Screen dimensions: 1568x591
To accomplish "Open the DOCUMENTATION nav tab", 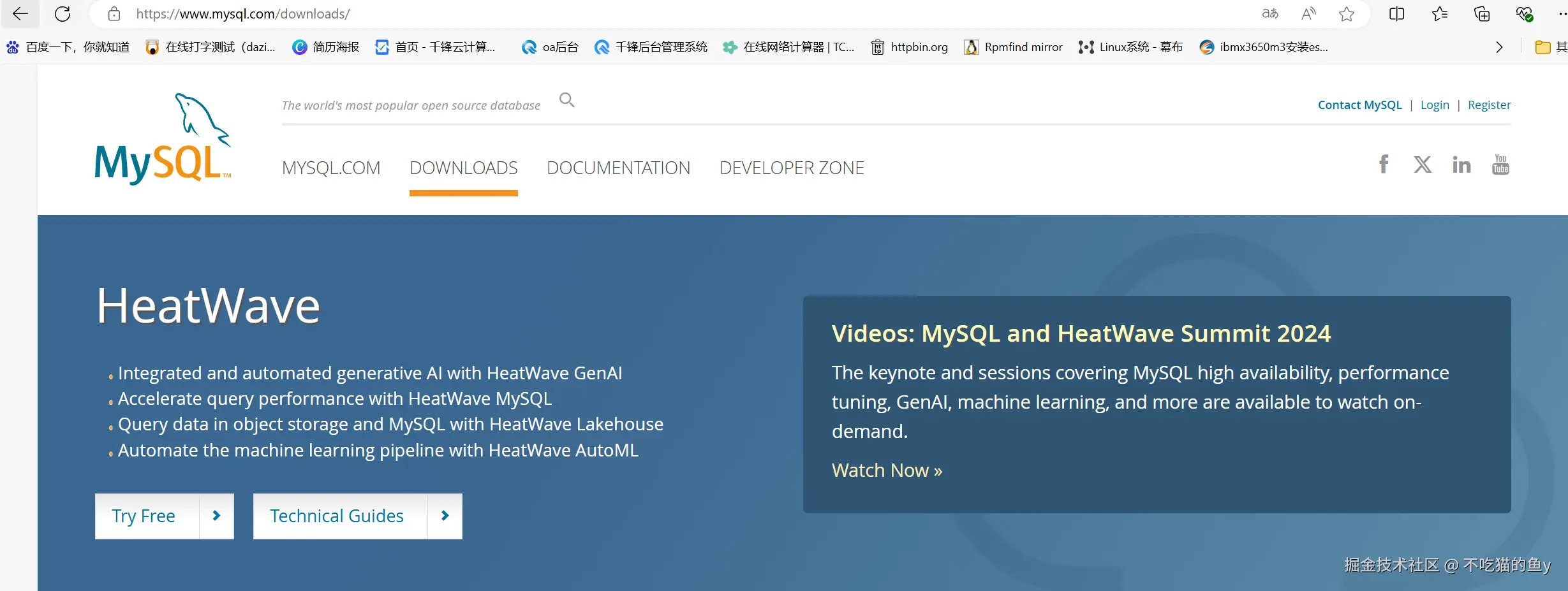I will (x=619, y=168).
